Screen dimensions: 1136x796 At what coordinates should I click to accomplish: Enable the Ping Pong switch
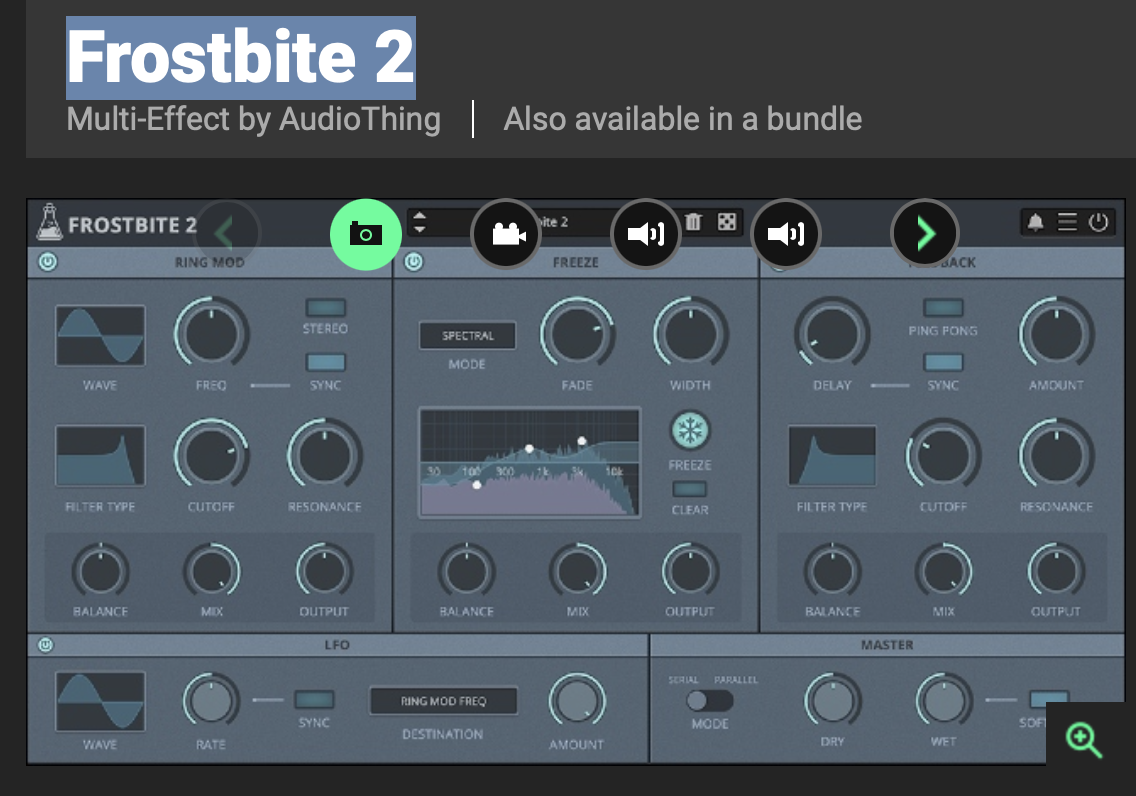click(943, 307)
